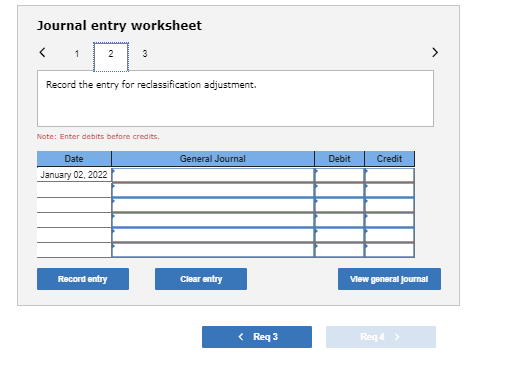
Task: Click Record entry button
Action: pyautogui.click(x=83, y=279)
